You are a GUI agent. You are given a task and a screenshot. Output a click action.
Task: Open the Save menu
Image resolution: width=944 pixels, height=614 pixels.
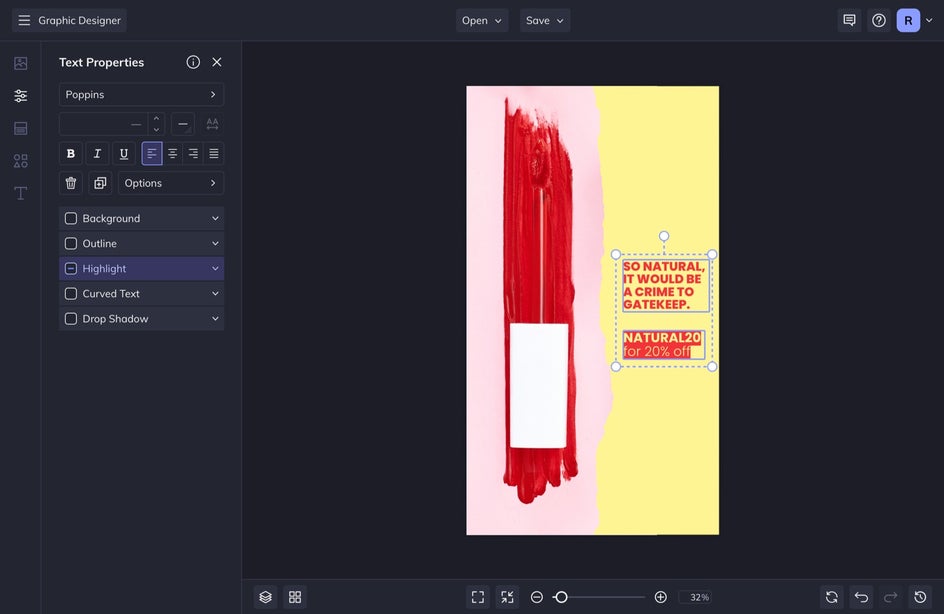click(x=545, y=20)
